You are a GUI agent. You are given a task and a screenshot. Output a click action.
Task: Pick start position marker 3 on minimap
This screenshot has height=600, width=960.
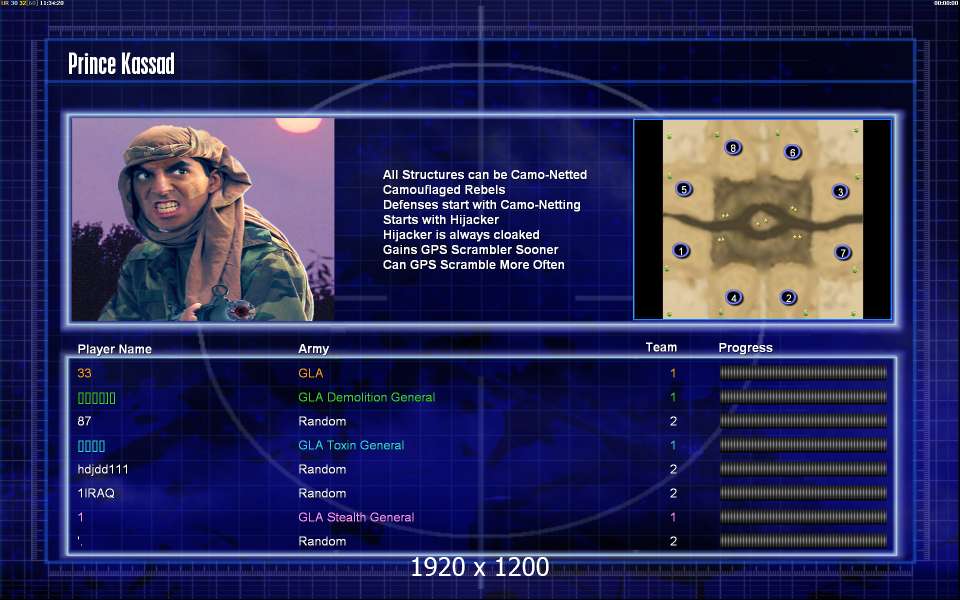point(841,191)
